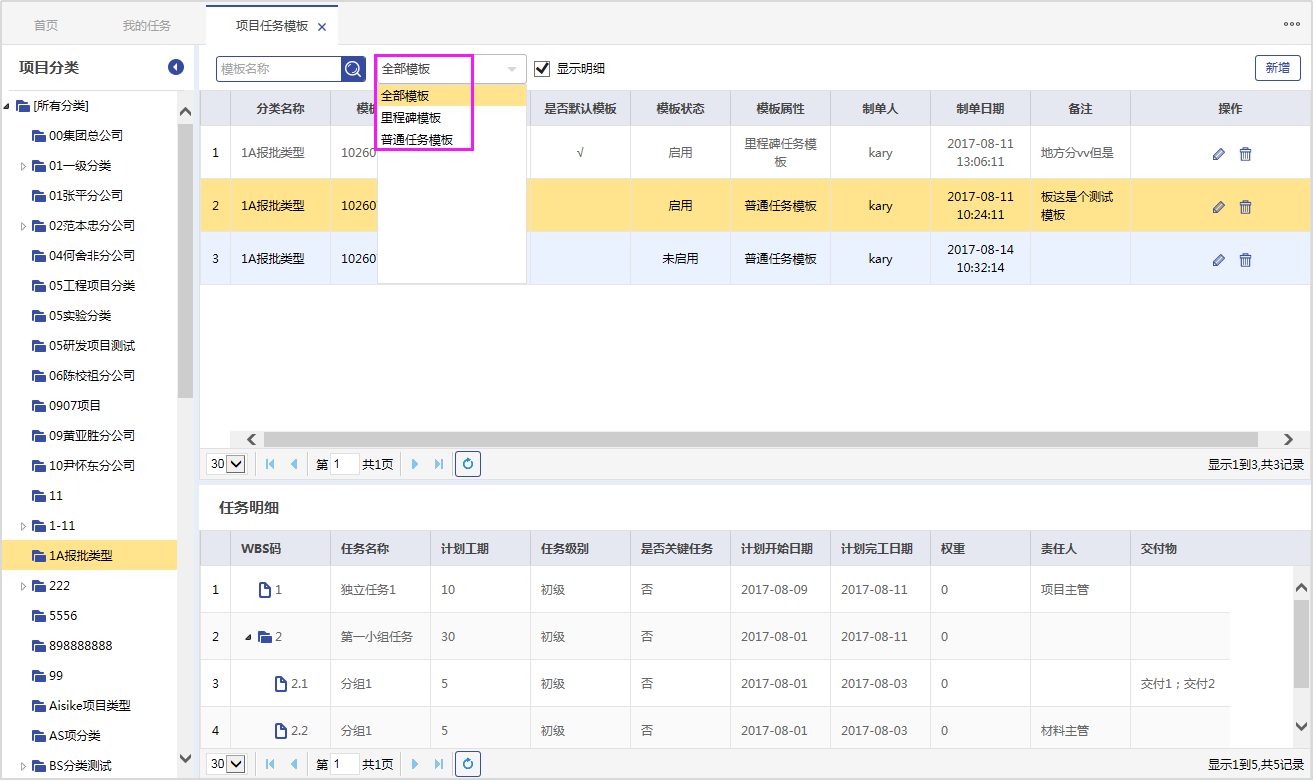The width and height of the screenshot is (1315, 781).
Task: Select the Aisike项目类型 tree category
Action: click(88, 706)
